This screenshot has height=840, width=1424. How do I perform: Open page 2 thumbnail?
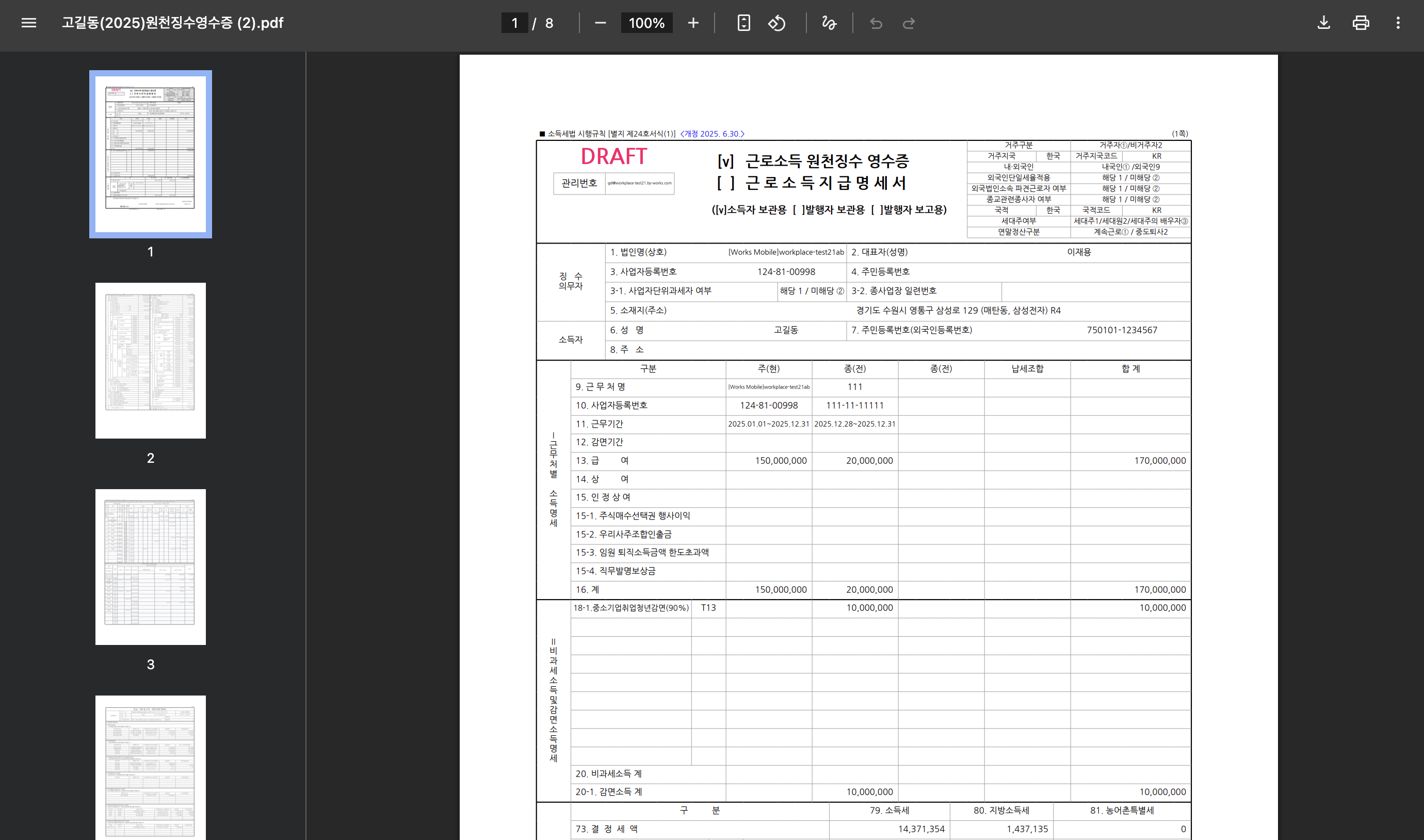[151, 360]
